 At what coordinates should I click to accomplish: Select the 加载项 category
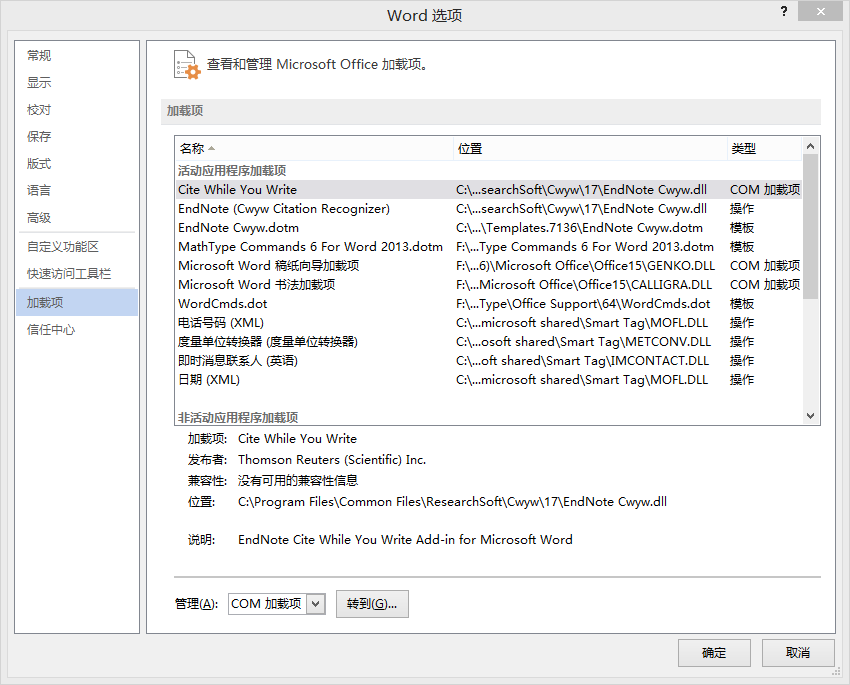76,302
